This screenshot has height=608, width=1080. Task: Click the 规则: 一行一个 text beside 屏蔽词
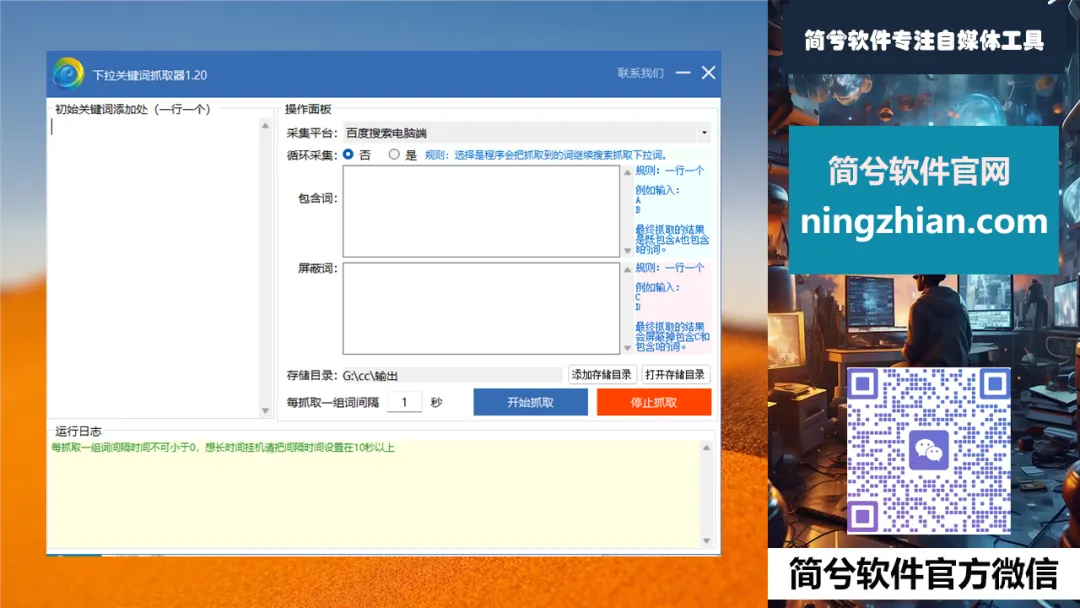tap(669, 267)
